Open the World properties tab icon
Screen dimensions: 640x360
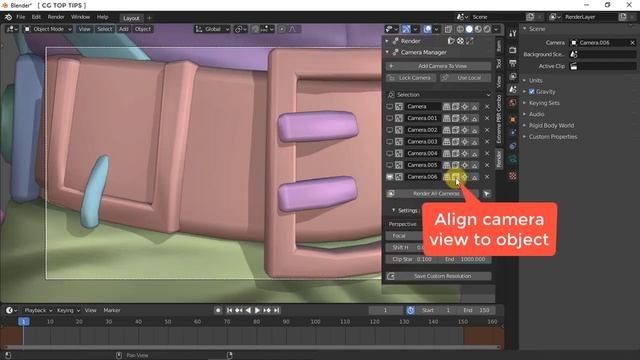point(513,103)
